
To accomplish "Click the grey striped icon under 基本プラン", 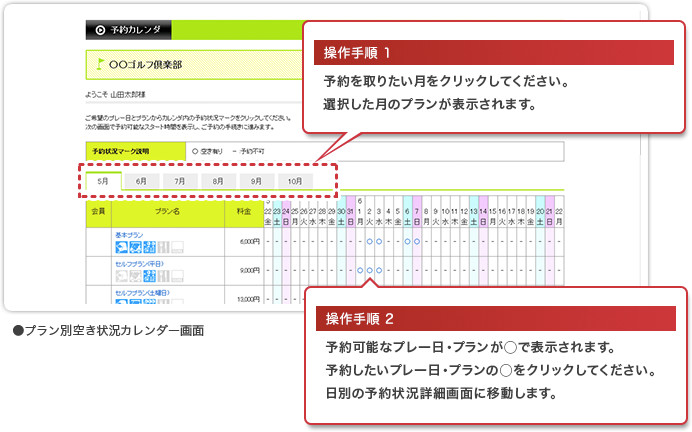I will [x=163, y=247].
